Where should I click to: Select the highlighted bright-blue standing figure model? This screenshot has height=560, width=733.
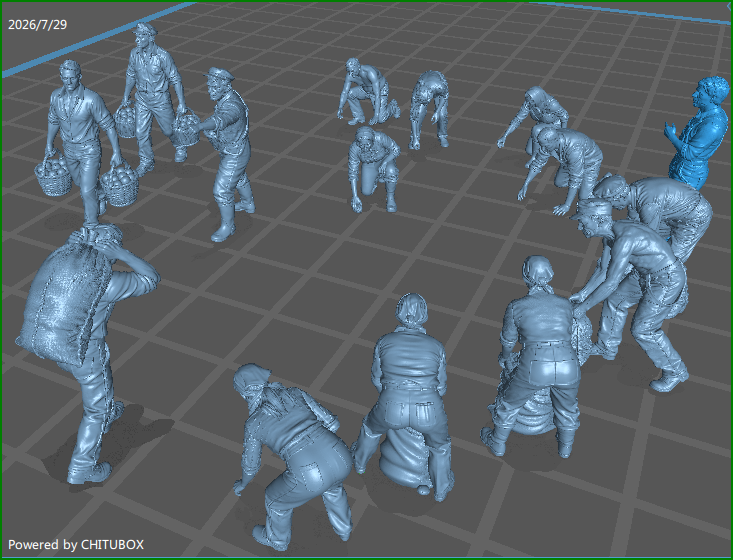pyautogui.click(x=697, y=133)
